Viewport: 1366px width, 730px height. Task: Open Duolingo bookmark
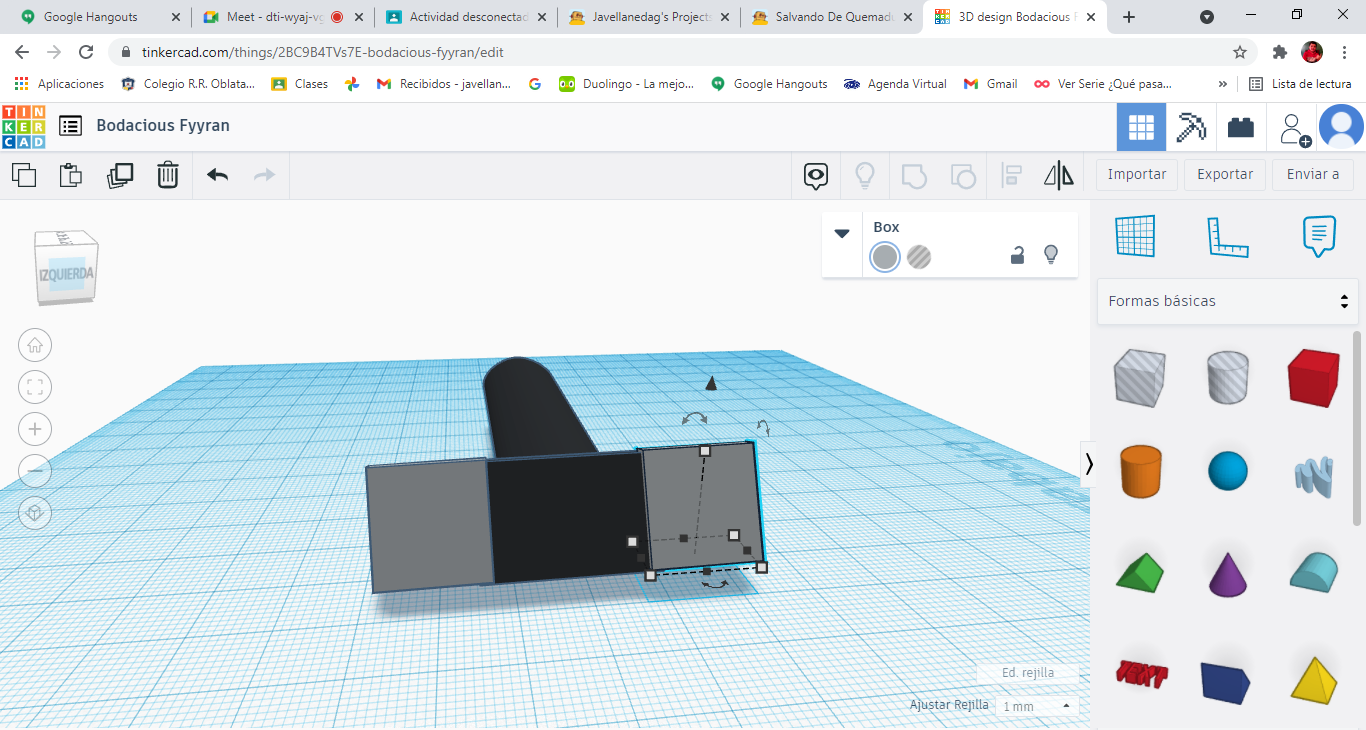point(627,84)
